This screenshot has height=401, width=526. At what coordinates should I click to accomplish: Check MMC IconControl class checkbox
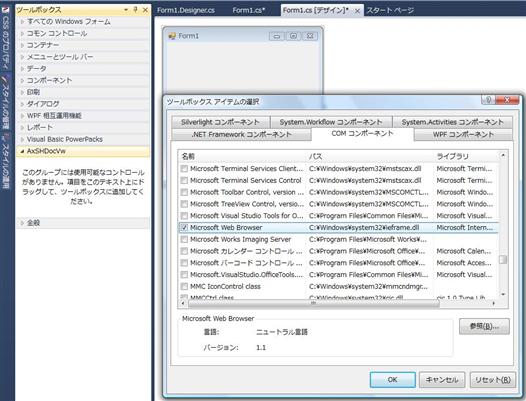pos(184,287)
